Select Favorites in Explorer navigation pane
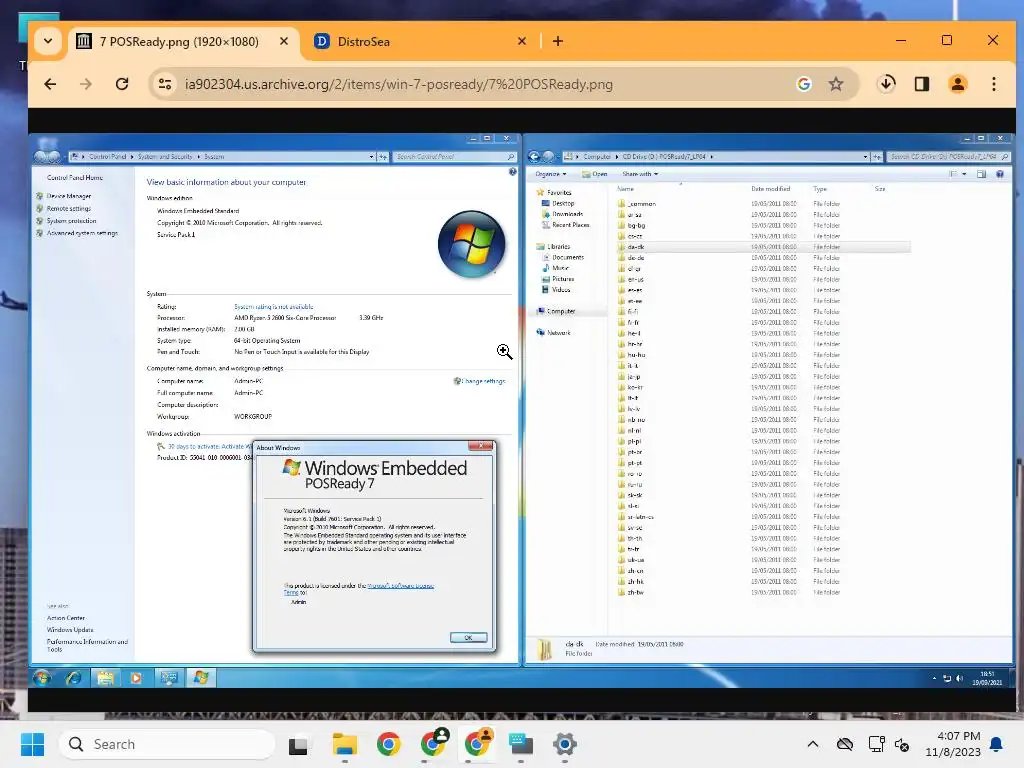This screenshot has width=1024, height=768. tap(559, 193)
